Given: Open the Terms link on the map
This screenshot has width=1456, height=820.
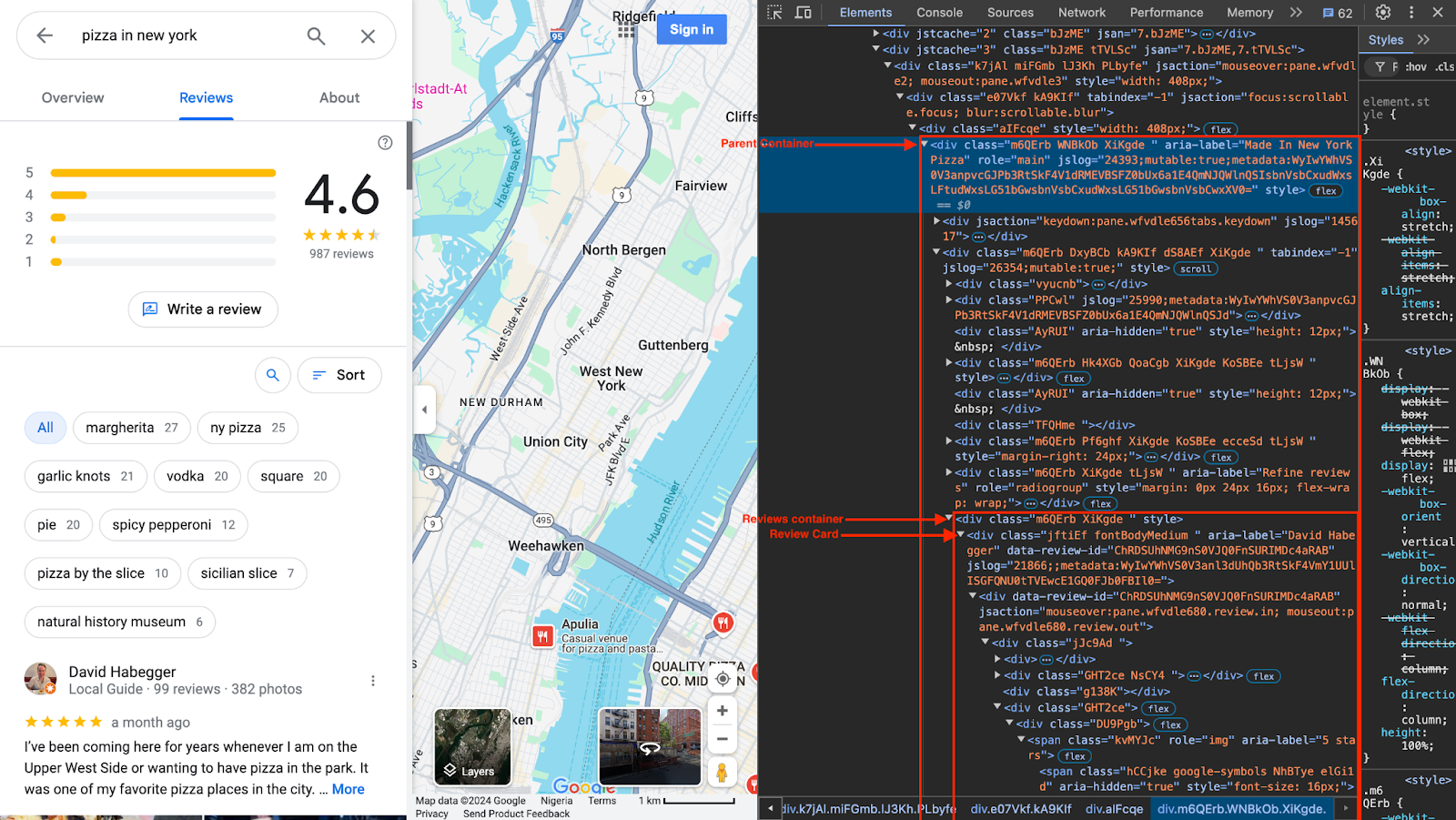Looking at the screenshot, I should click(x=602, y=801).
